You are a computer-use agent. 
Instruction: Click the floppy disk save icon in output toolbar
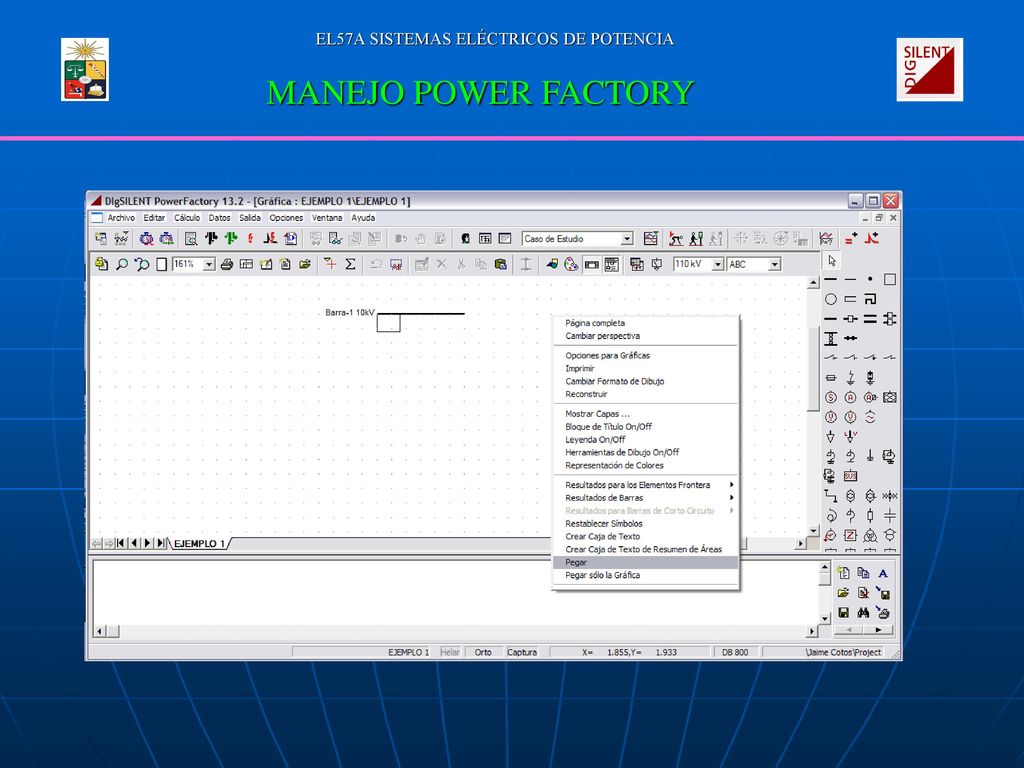(844, 613)
